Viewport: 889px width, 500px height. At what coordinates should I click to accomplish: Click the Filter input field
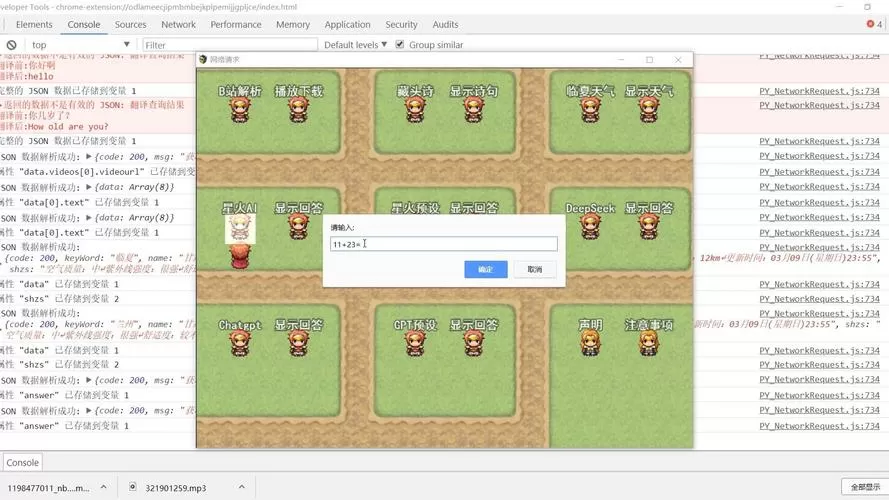tap(230, 45)
